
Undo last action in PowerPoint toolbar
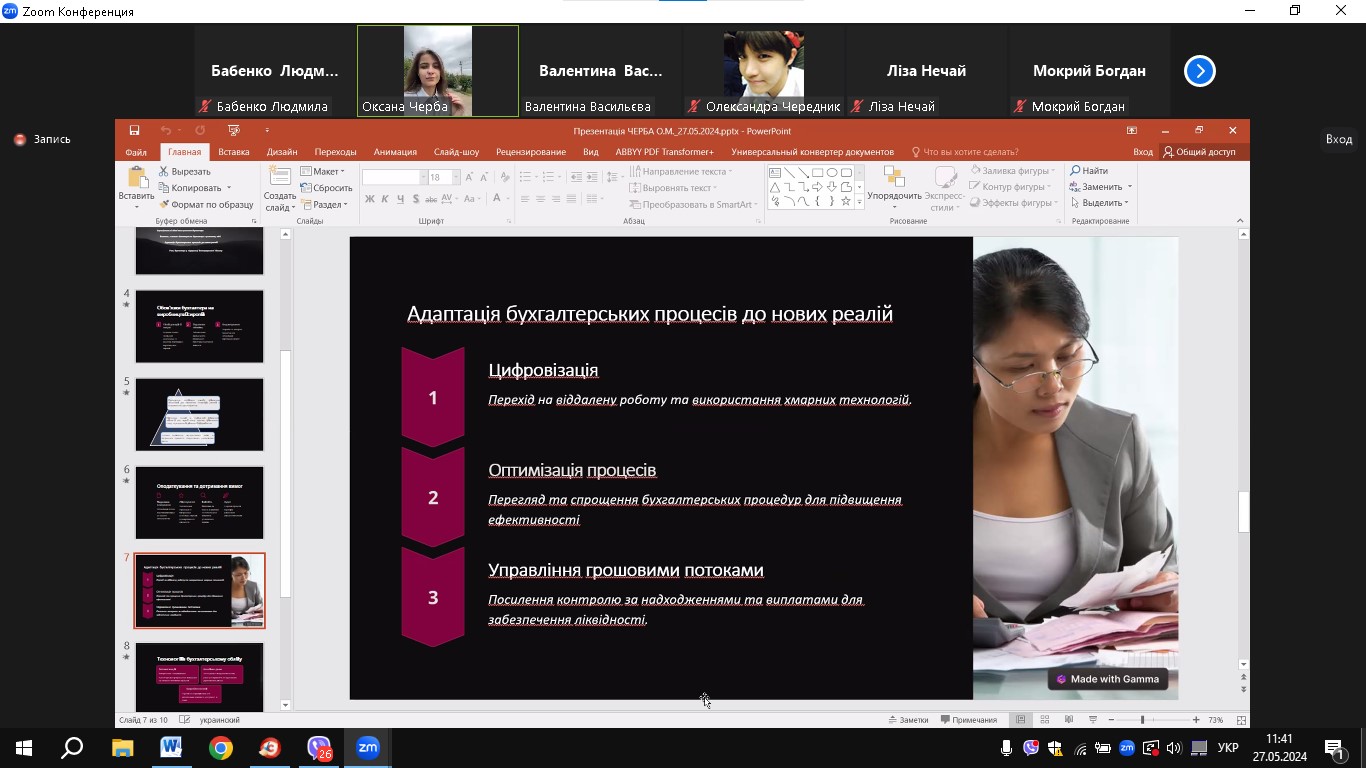[x=165, y=130]
